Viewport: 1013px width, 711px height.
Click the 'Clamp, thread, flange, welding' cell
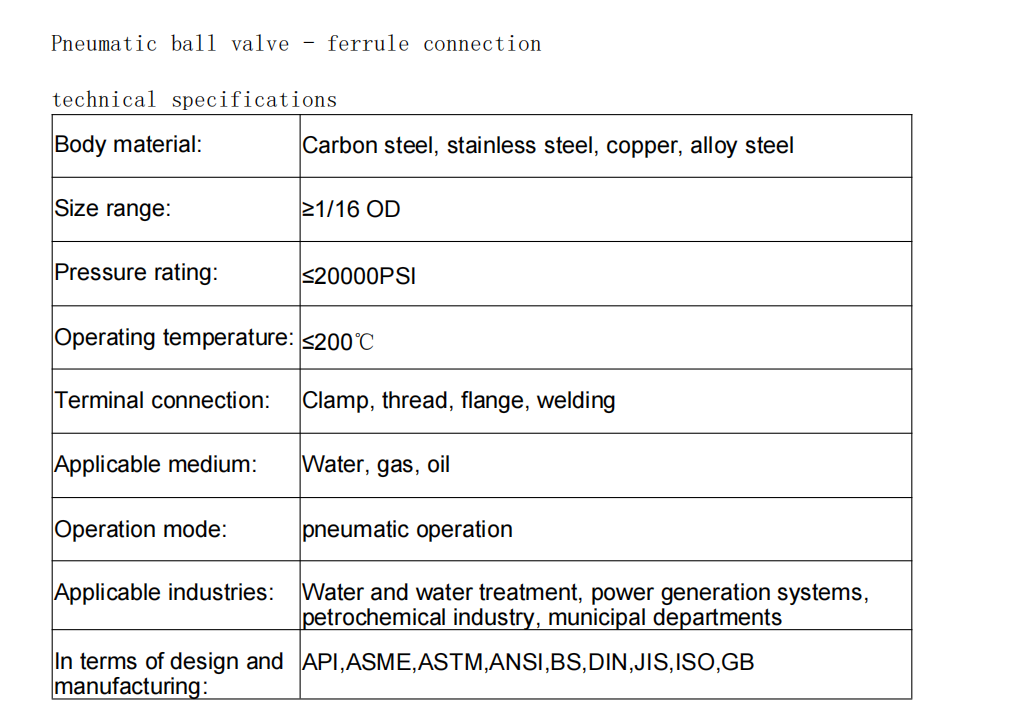(459, 402)
